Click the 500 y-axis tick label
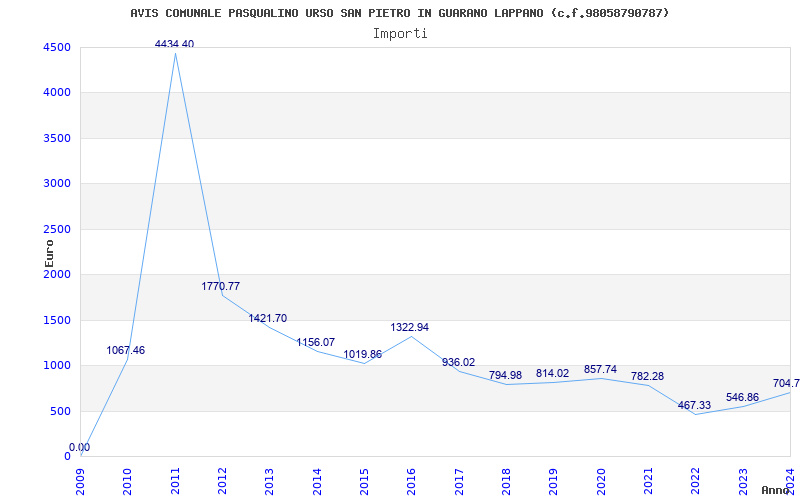Screen dimensions: 800x500 60,411
